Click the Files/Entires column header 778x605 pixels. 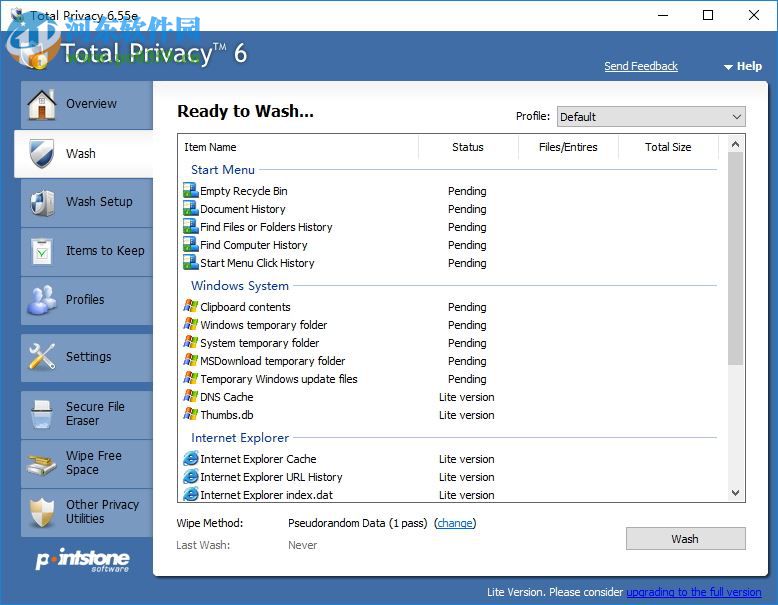568,147
